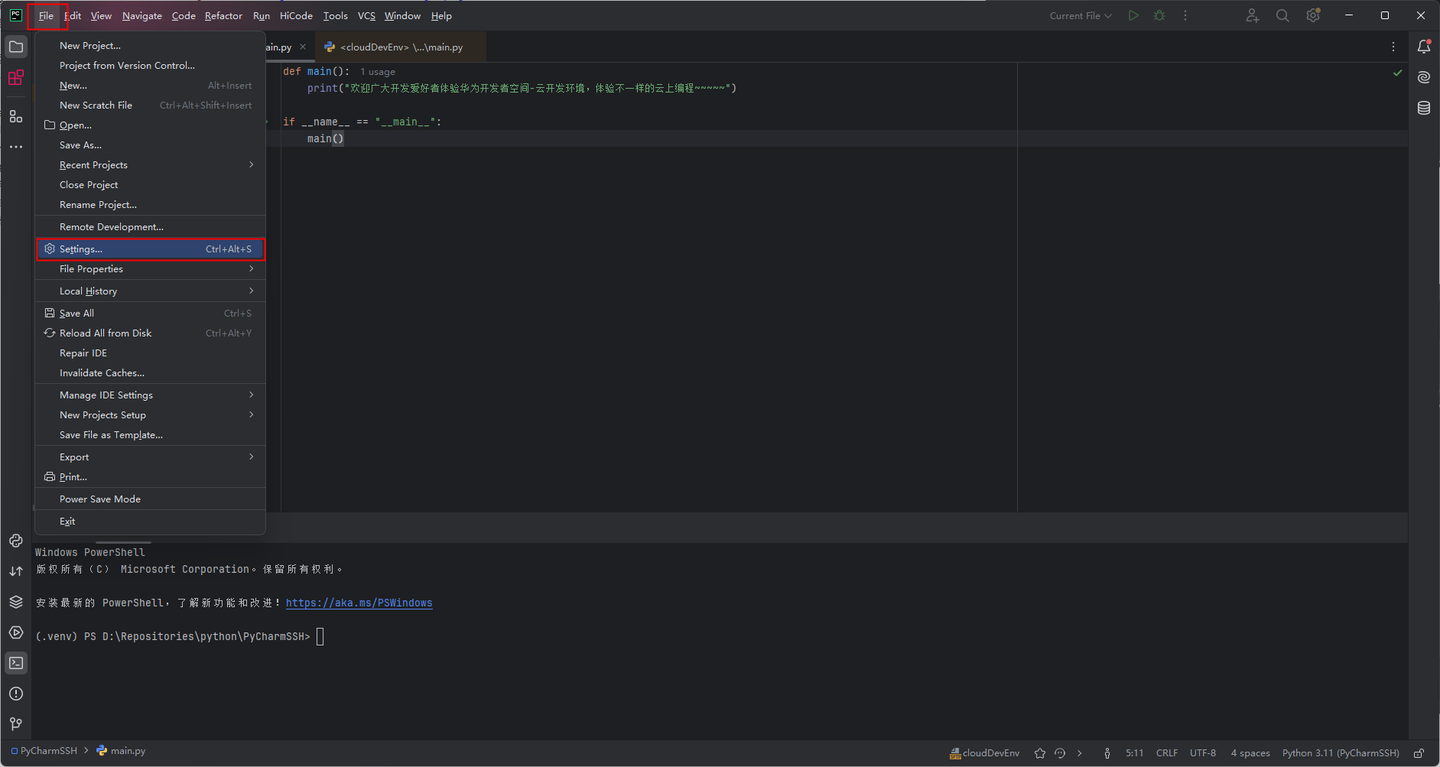Open the Terminal tool window
This screenshot has width=1440, height=767.
(x=15, y=662)
